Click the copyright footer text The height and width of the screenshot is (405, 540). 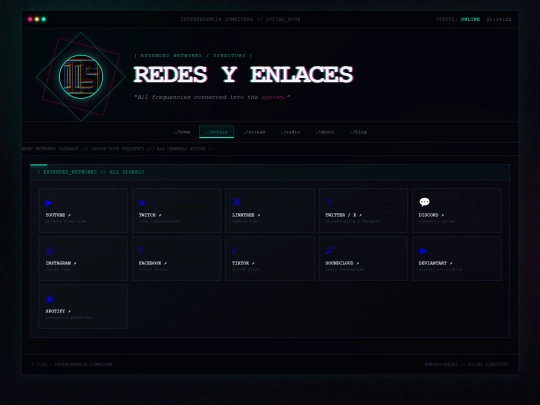click(x=72, y=364)
